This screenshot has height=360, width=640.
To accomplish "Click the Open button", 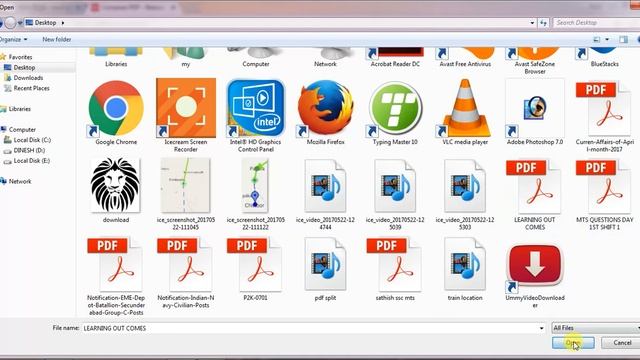I will (573, 343).
